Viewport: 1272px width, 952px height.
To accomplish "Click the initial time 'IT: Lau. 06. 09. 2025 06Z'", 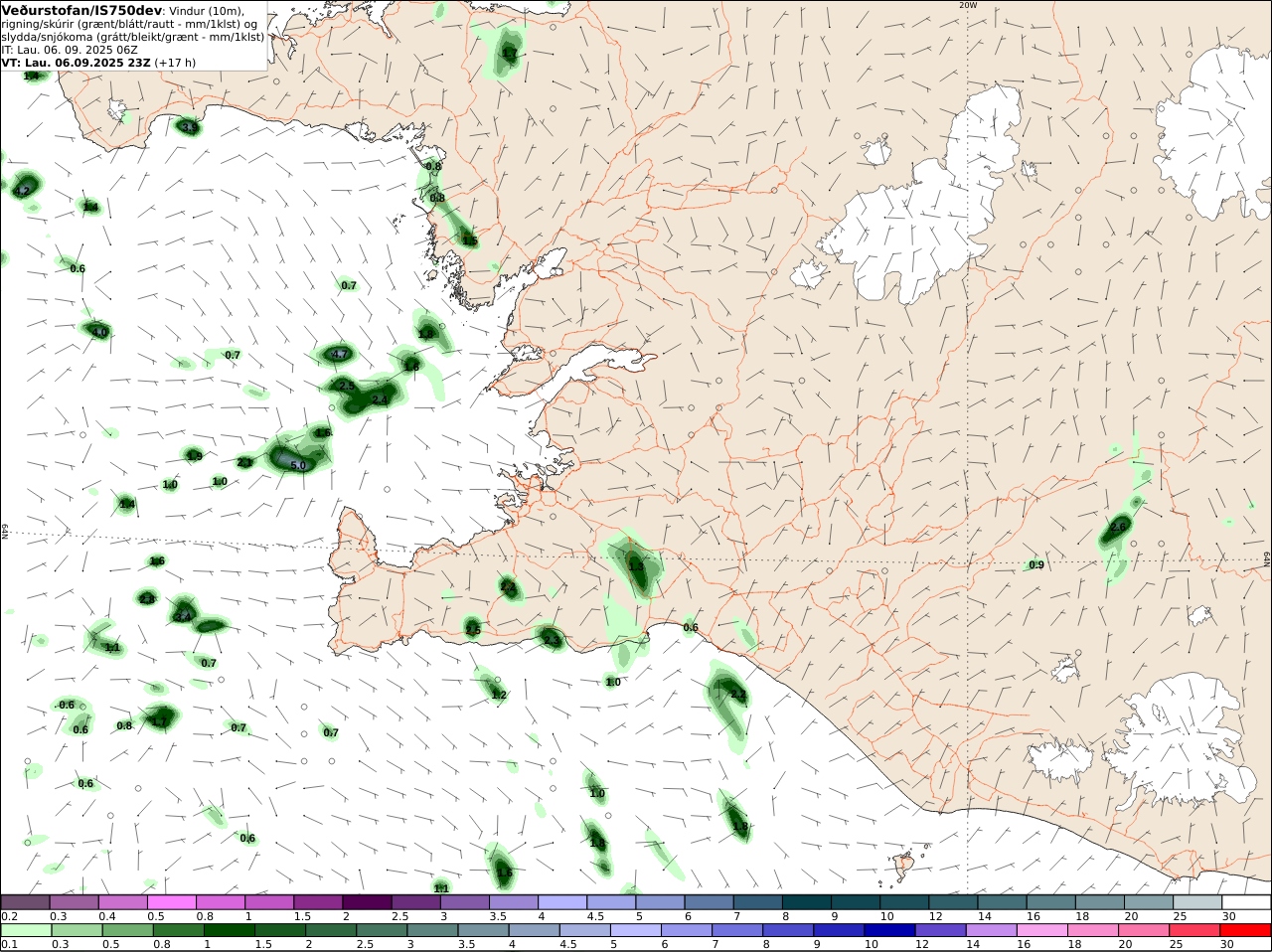I will (x=70, y=49).
